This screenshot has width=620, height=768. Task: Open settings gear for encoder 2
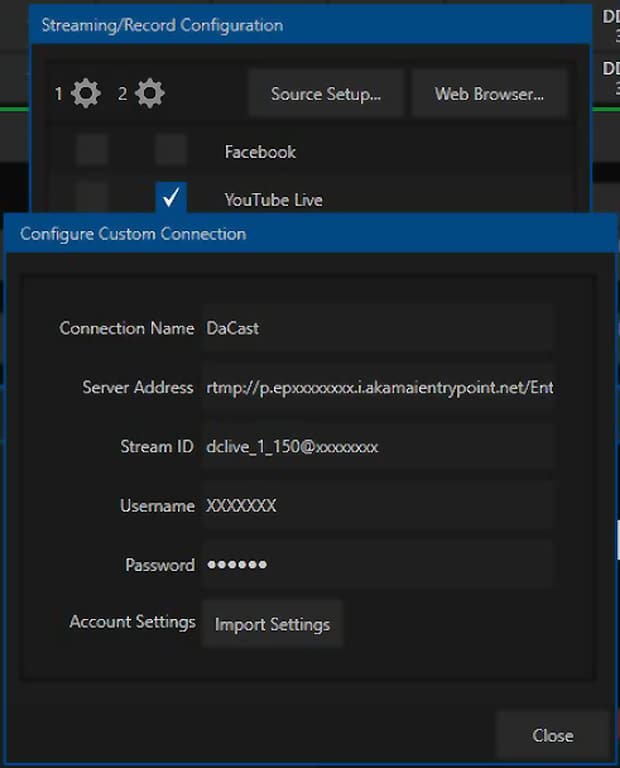coord(149,94)
